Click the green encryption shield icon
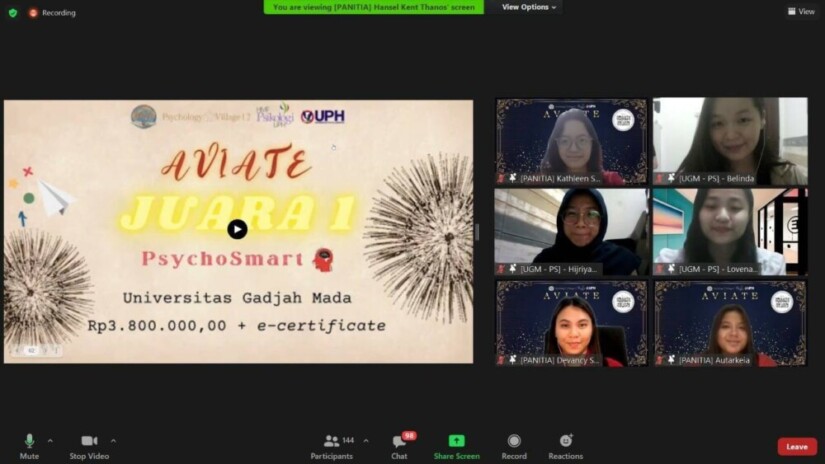825x464 pixels. click(13, 13)
